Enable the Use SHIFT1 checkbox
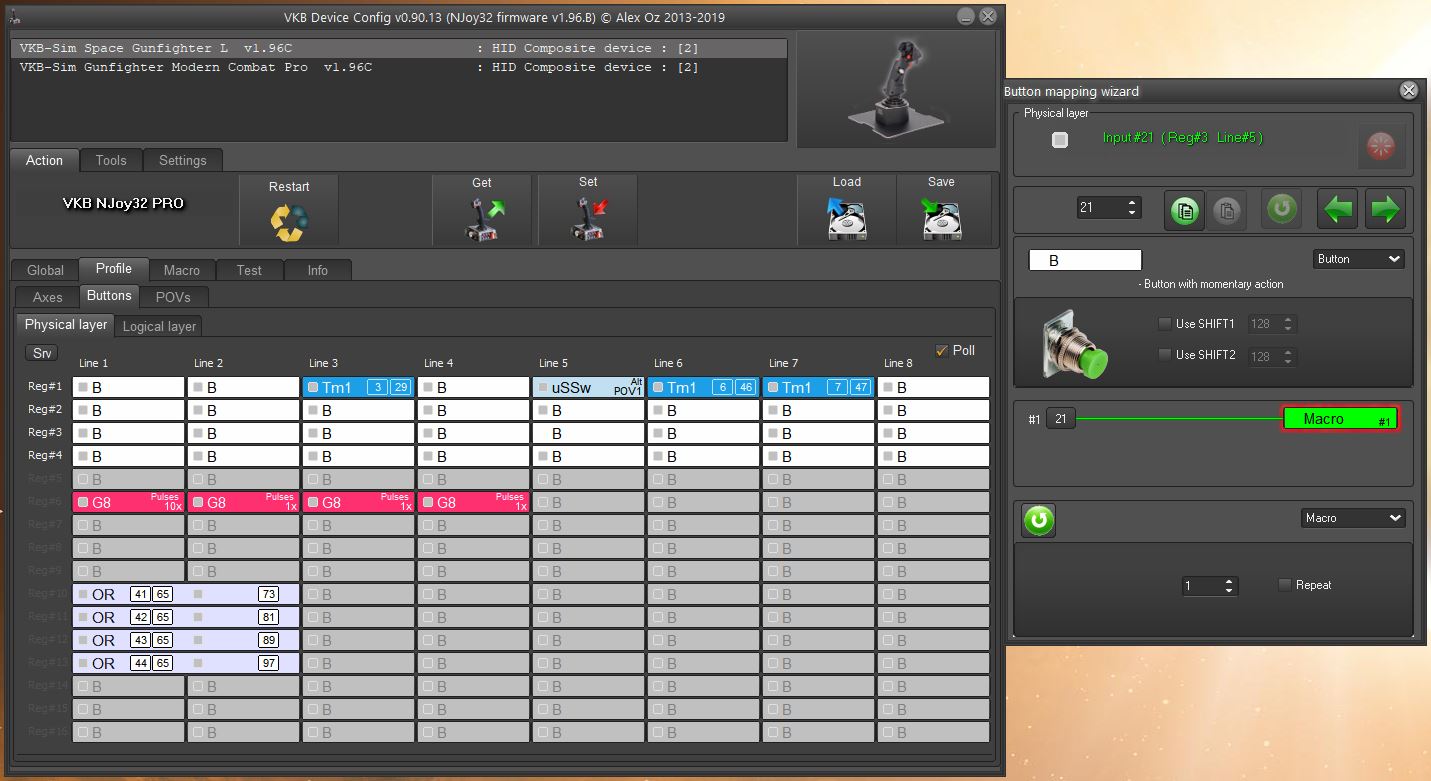This screenshot has height=781, width=1431. coord(1164,325)
